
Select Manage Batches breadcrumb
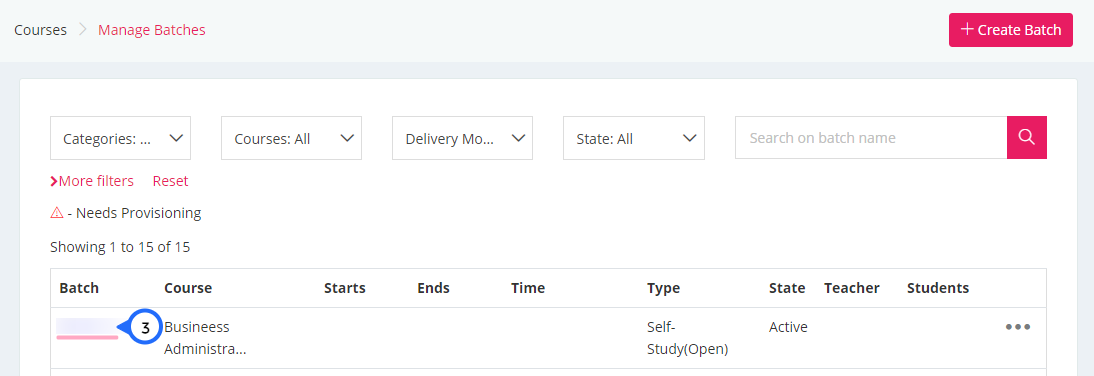151,30
